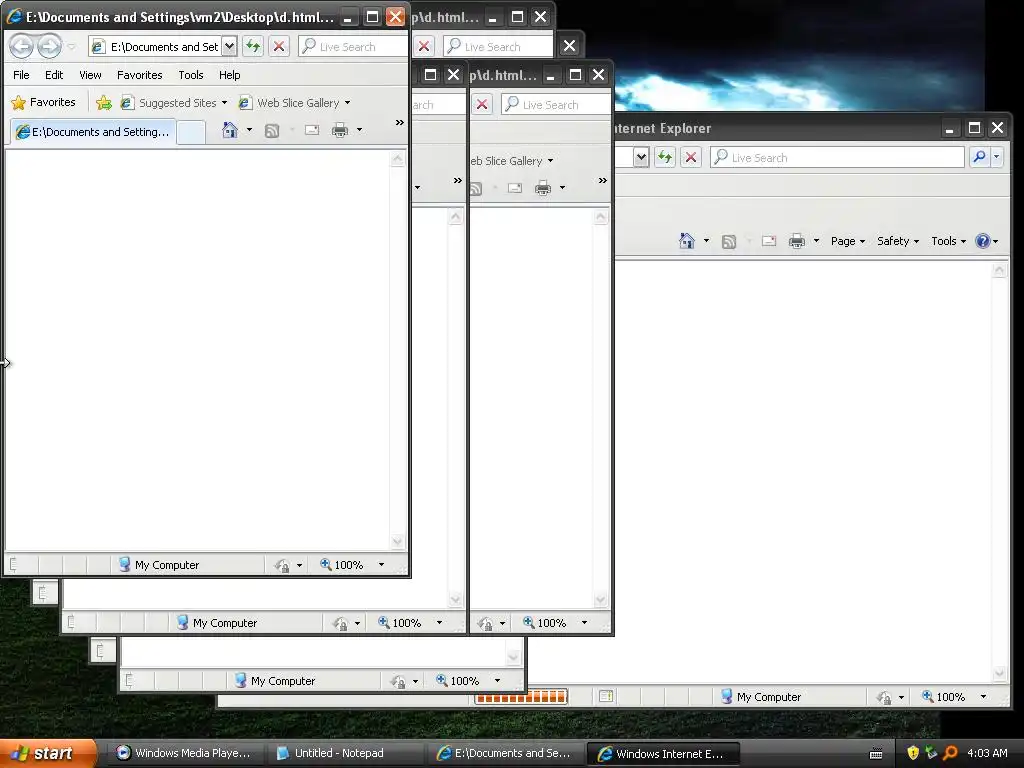Click Live Search box in right IE window
This screenshot has width=1024, height=768.
[x=838, y=157]
